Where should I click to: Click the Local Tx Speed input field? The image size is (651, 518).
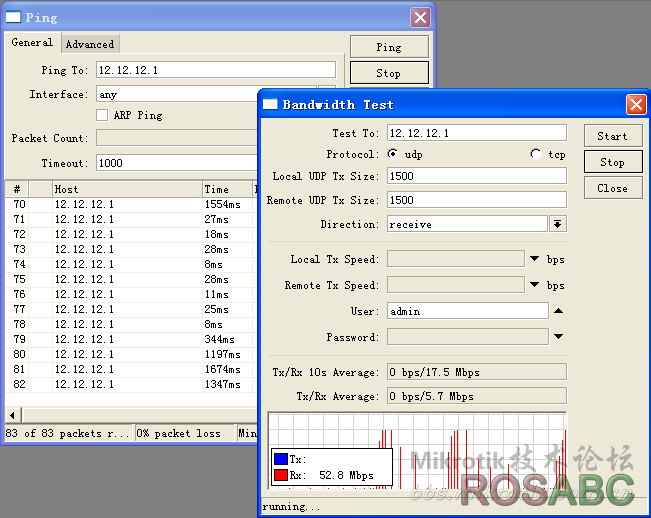pyautogui.click(x=456, y=259)
